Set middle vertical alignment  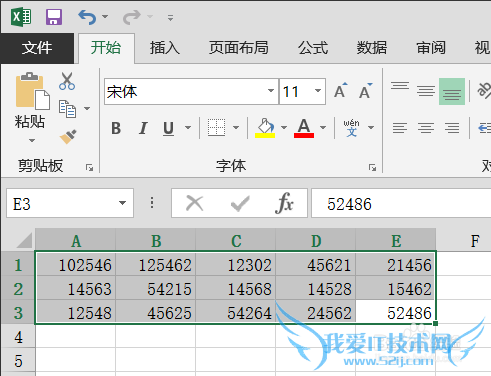426,91
